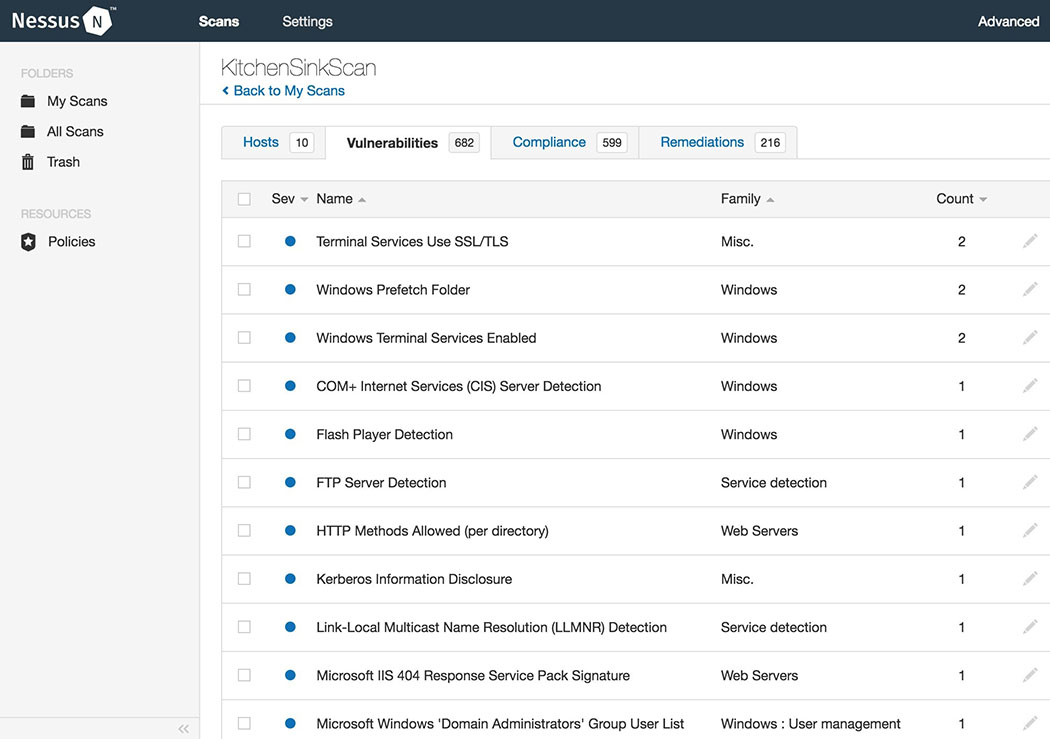1050x739 pixels.
Task: Open Trash in sidebar
Action: click(63, 162)
